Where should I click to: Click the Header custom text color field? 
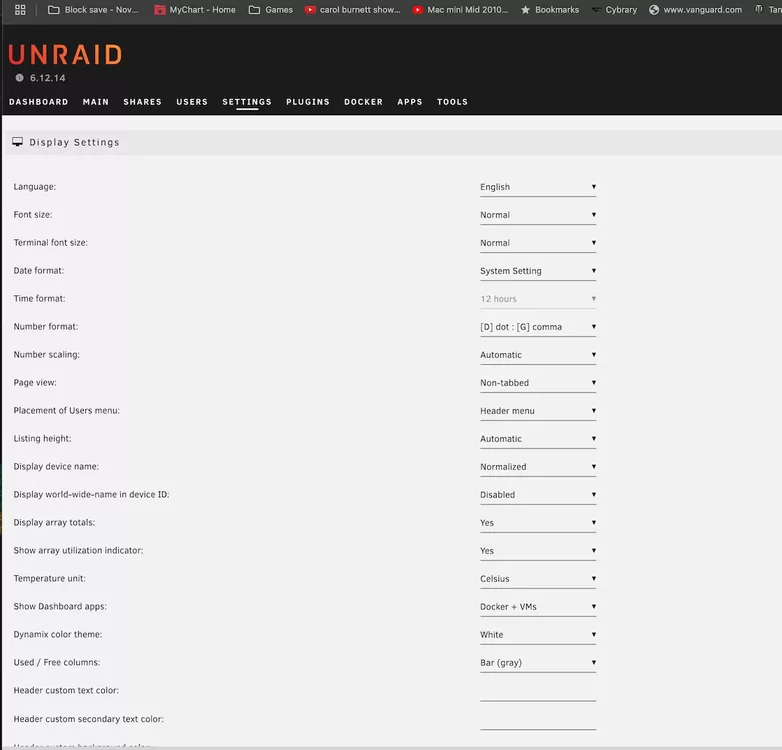click(538, 692)
